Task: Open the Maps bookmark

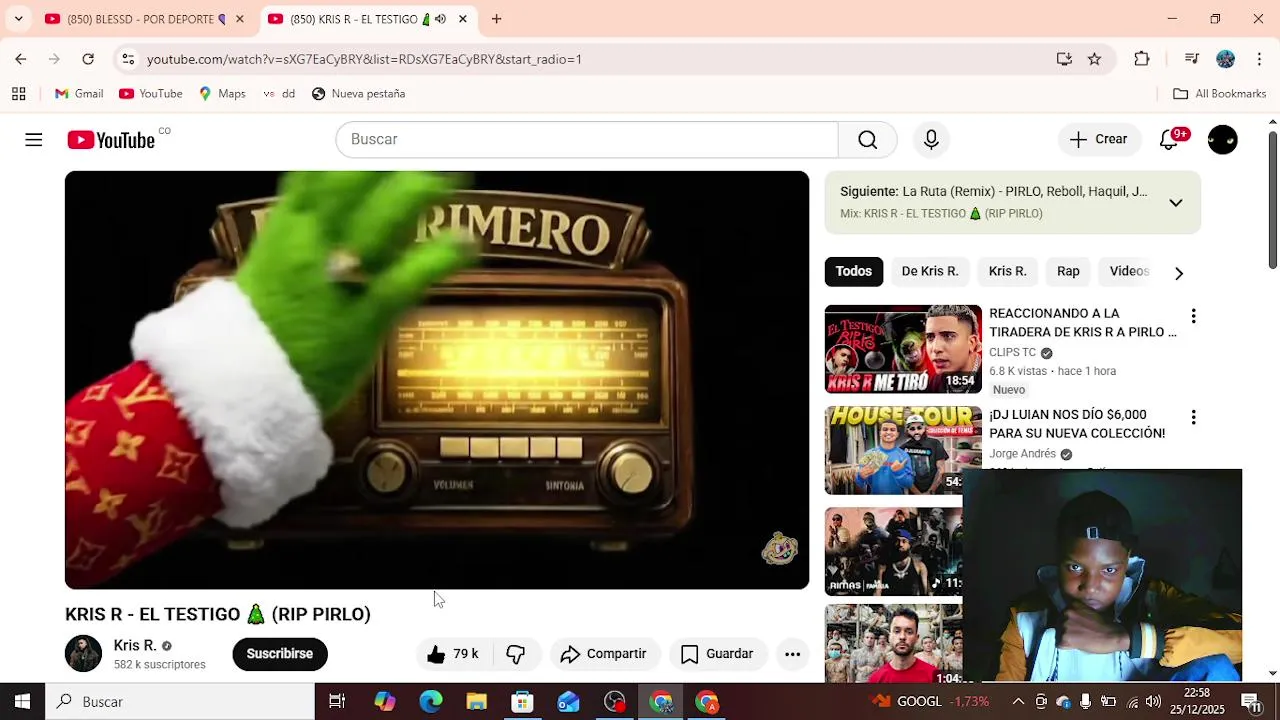Action: 221,94
